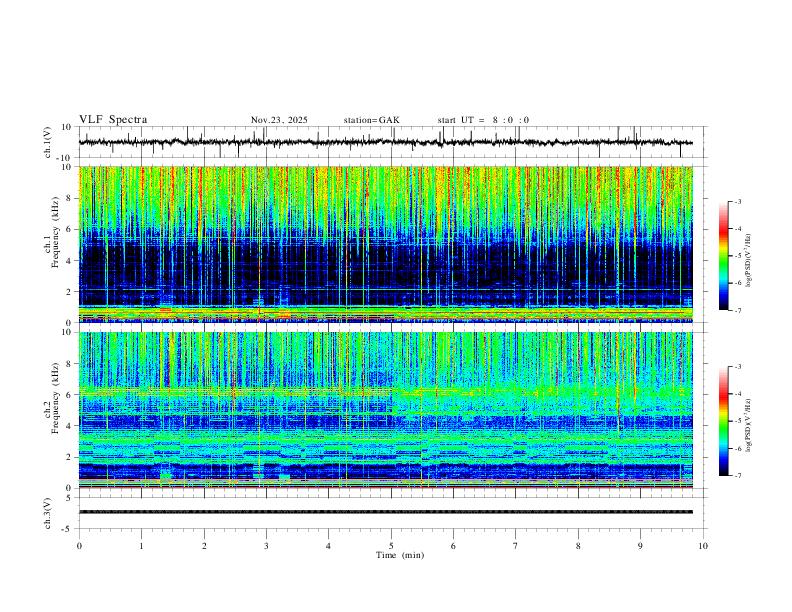Image resolution: width=792 pixels, height=612 pixels.
Task: Click the '9' tick on the time axis
Action: coord(640,546)
